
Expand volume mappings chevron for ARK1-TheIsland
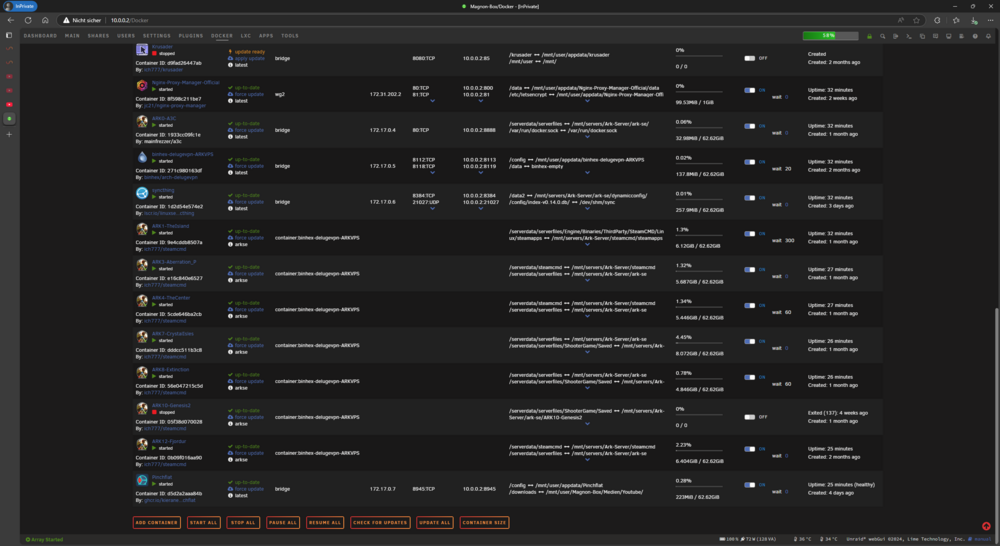pos(587,244)
